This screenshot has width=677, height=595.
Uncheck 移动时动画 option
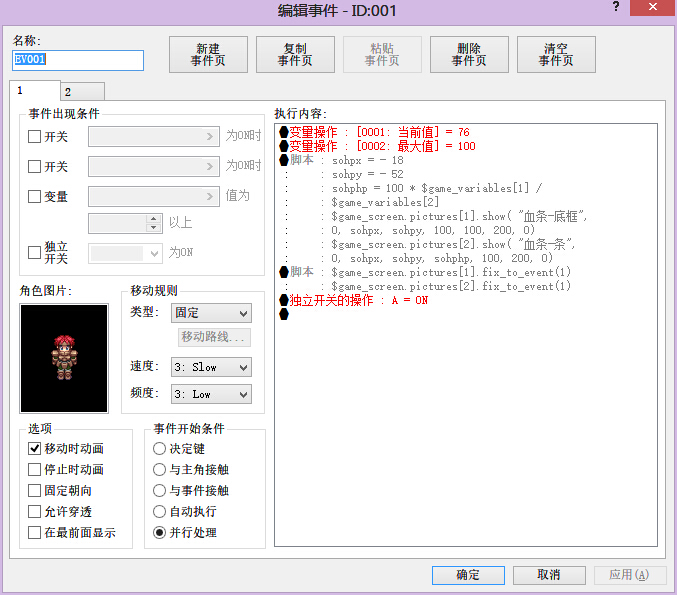34,449
